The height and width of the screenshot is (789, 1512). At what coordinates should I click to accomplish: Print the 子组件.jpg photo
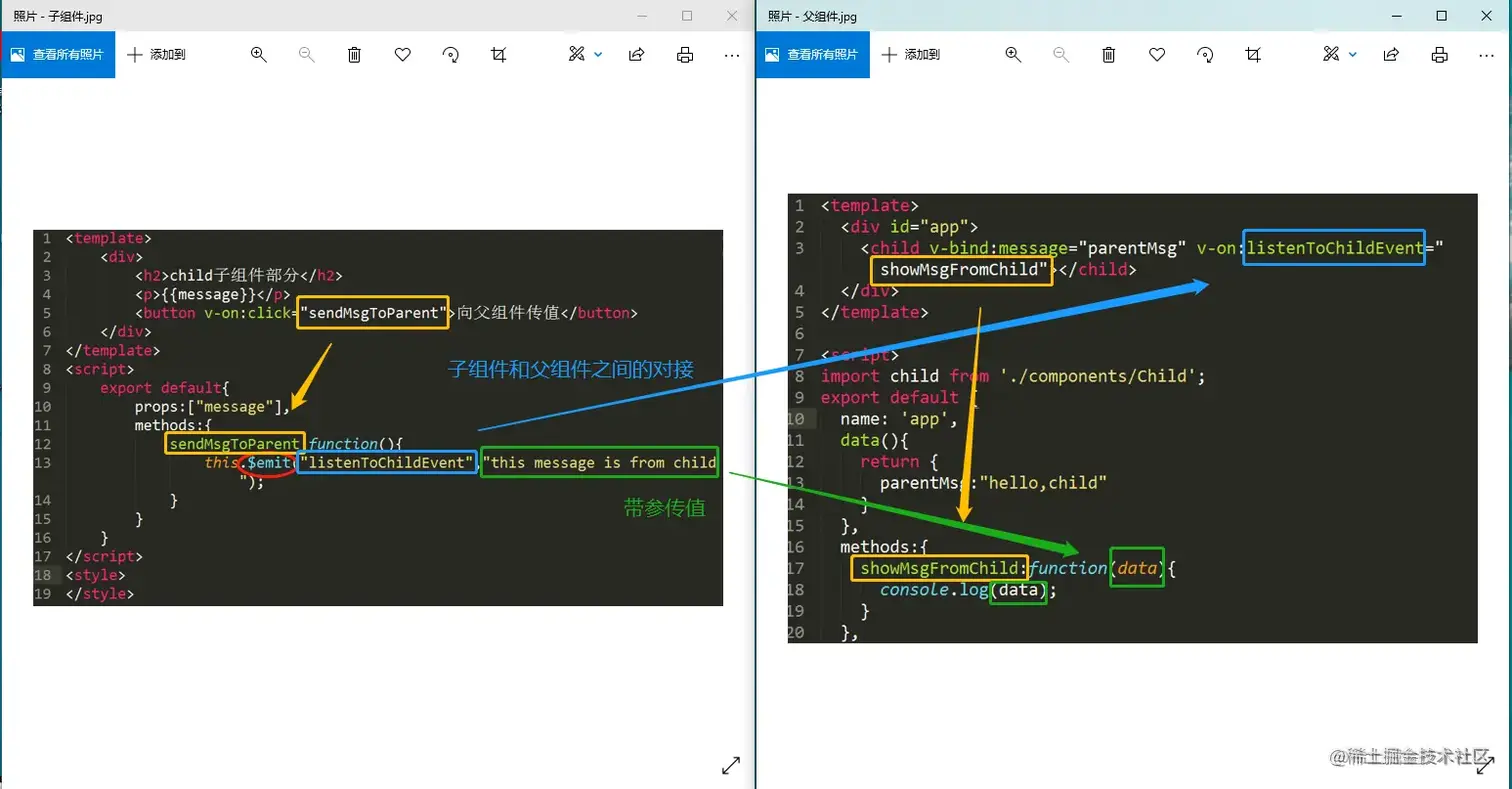(x=685, y=55)
